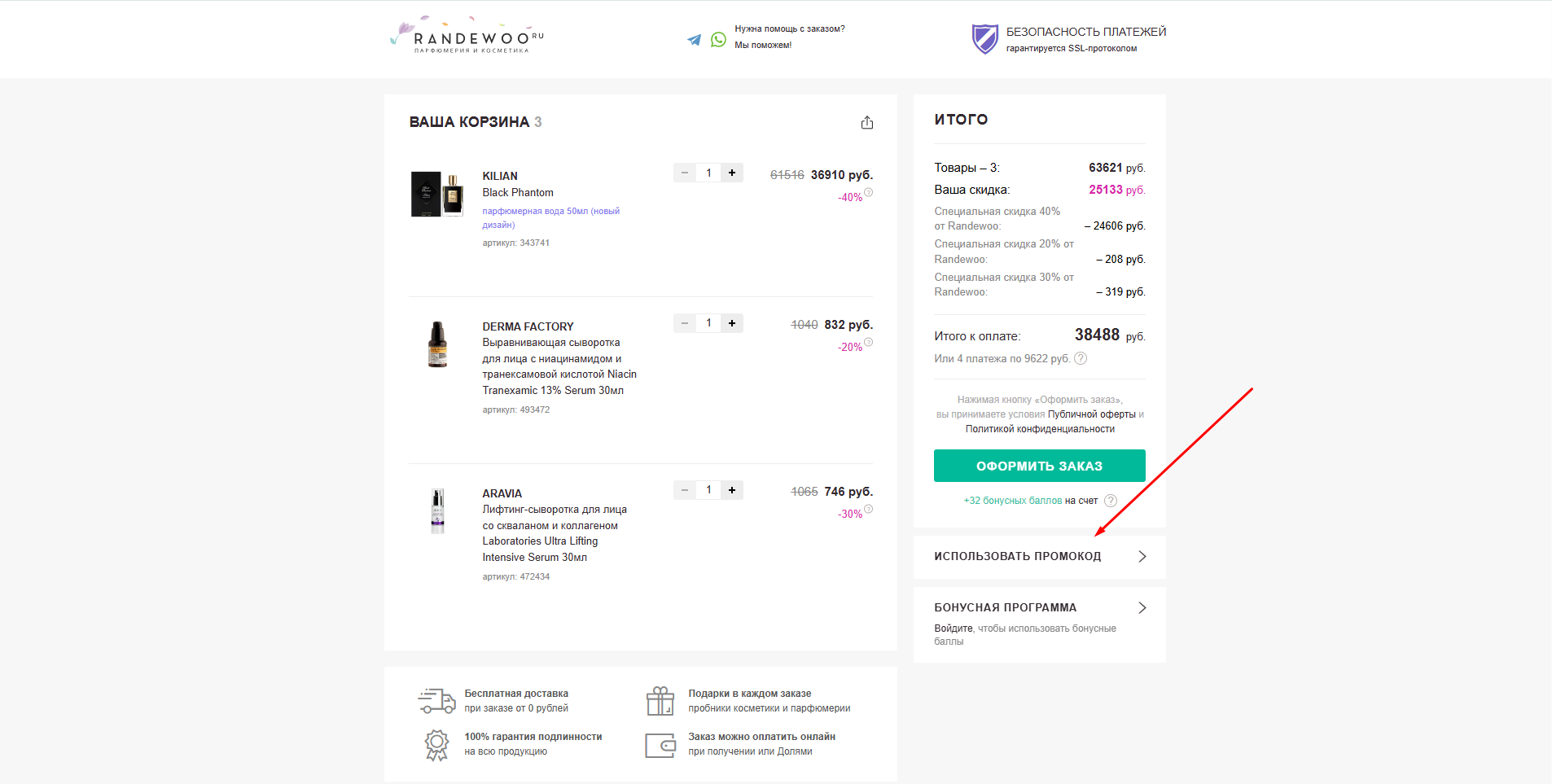Screen dimensions: 1552x784
Task: Click the Randewoo logo
Action: tap(467, 37)
